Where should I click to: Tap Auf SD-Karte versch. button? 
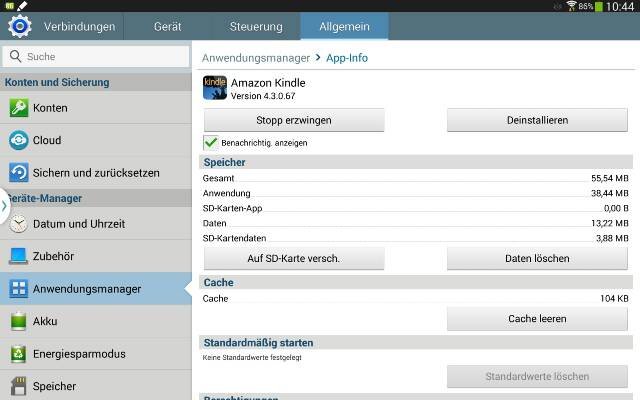294,258
